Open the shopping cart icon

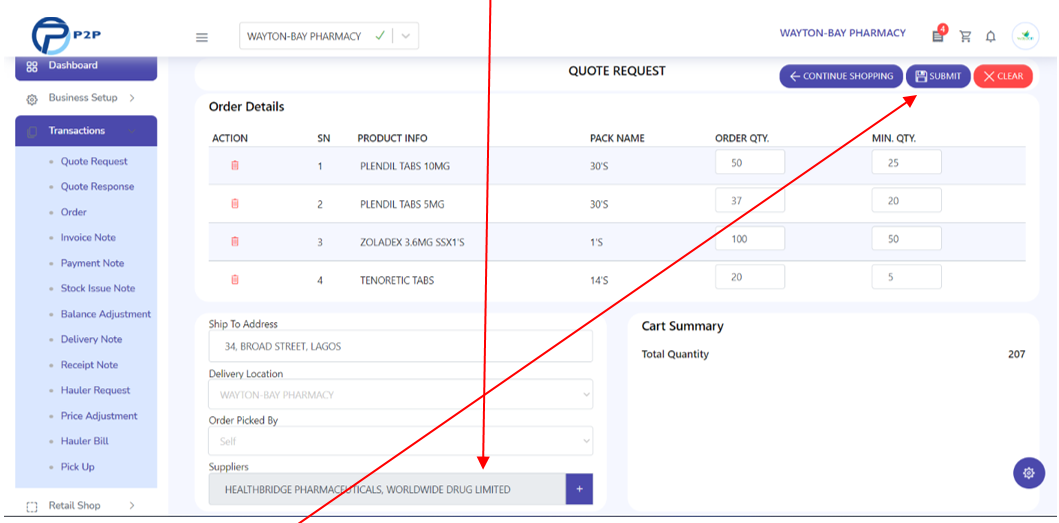click(x=966, y=36)
